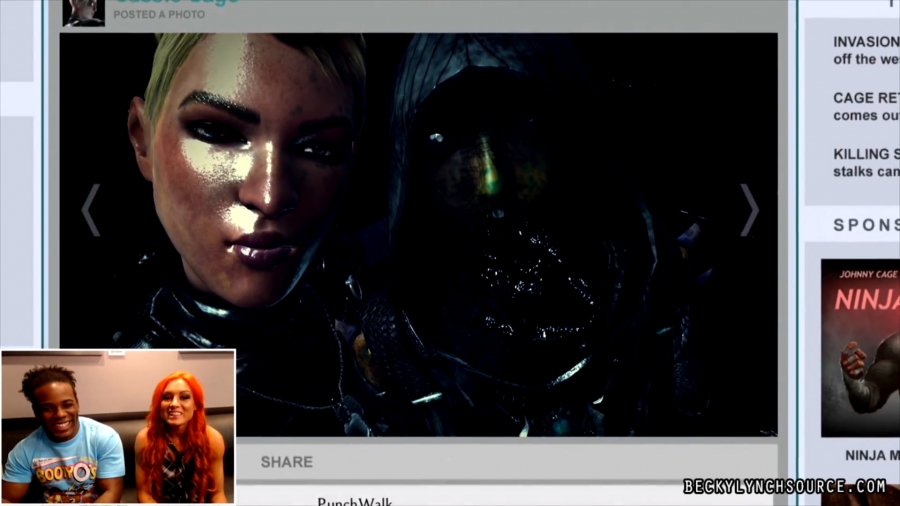Click the SPONS... section header
This screenshot has width=900, height=506.
click(x=866, y=225)
